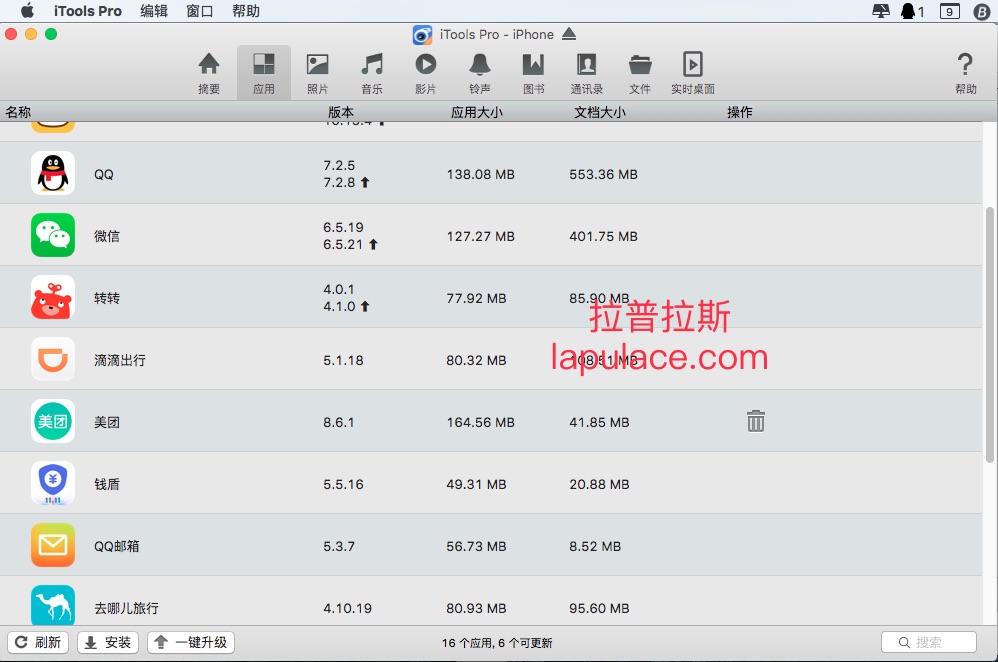Image resolution: width=998 pixels, height=662 pixels.
Task: Click the 刷新 refresh button
Action: point(38,642)
